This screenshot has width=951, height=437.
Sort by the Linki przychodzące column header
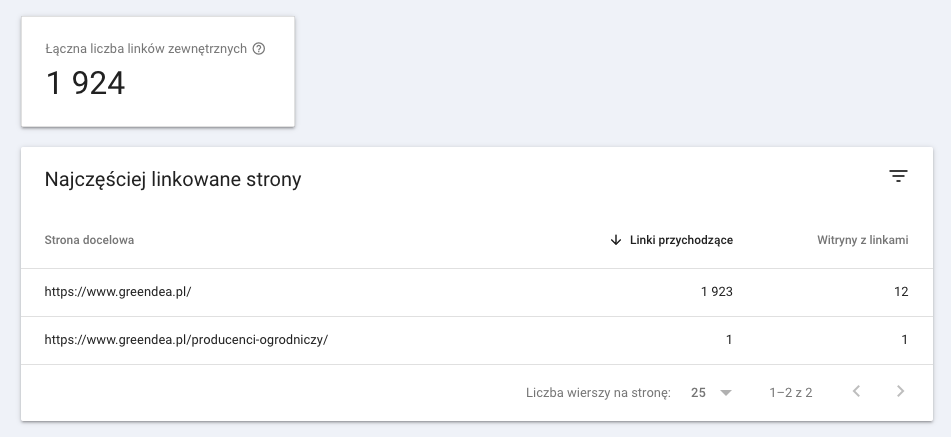[x=682, y=240]
